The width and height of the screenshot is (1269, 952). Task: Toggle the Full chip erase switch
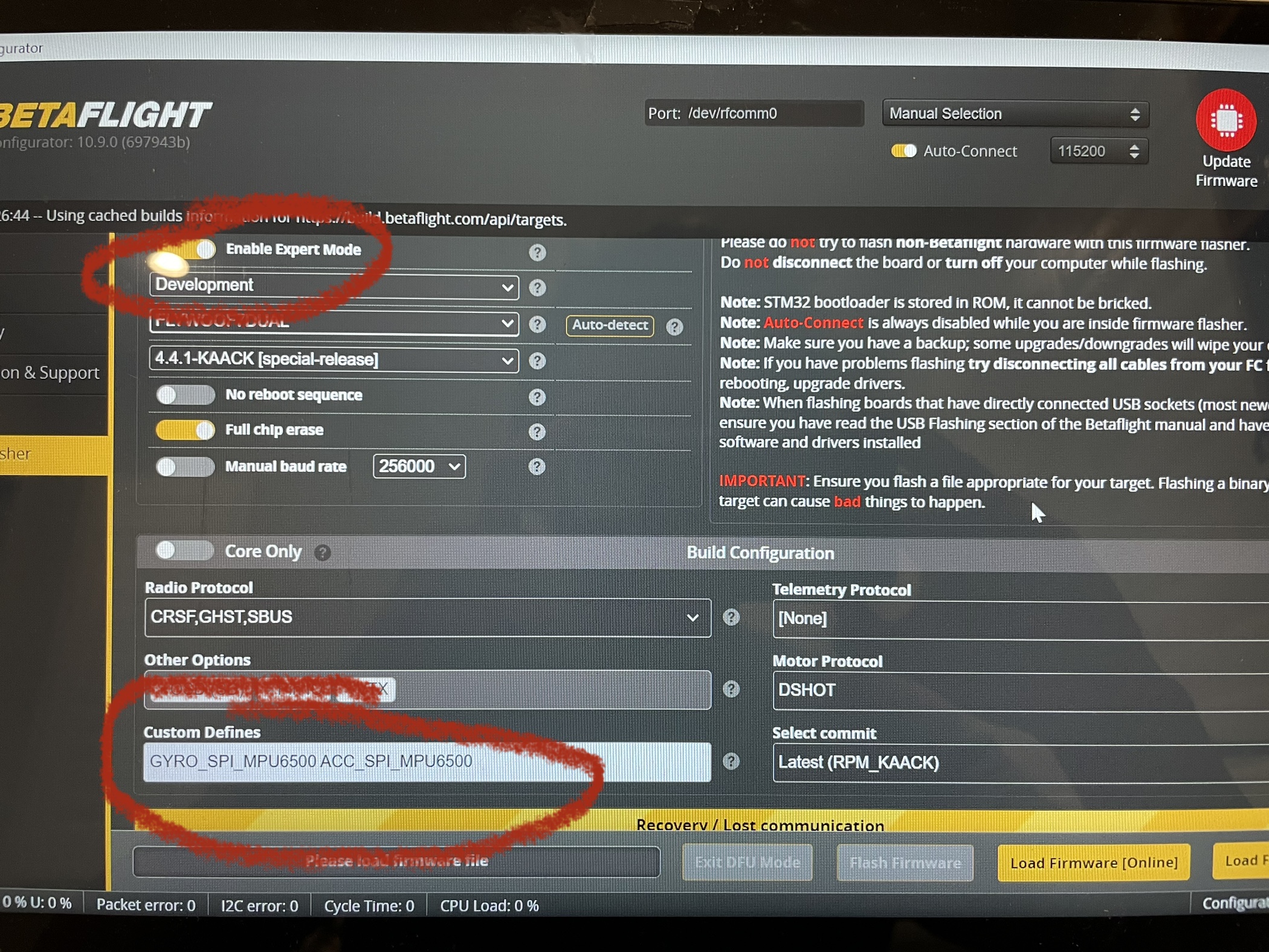pos(185,430)
